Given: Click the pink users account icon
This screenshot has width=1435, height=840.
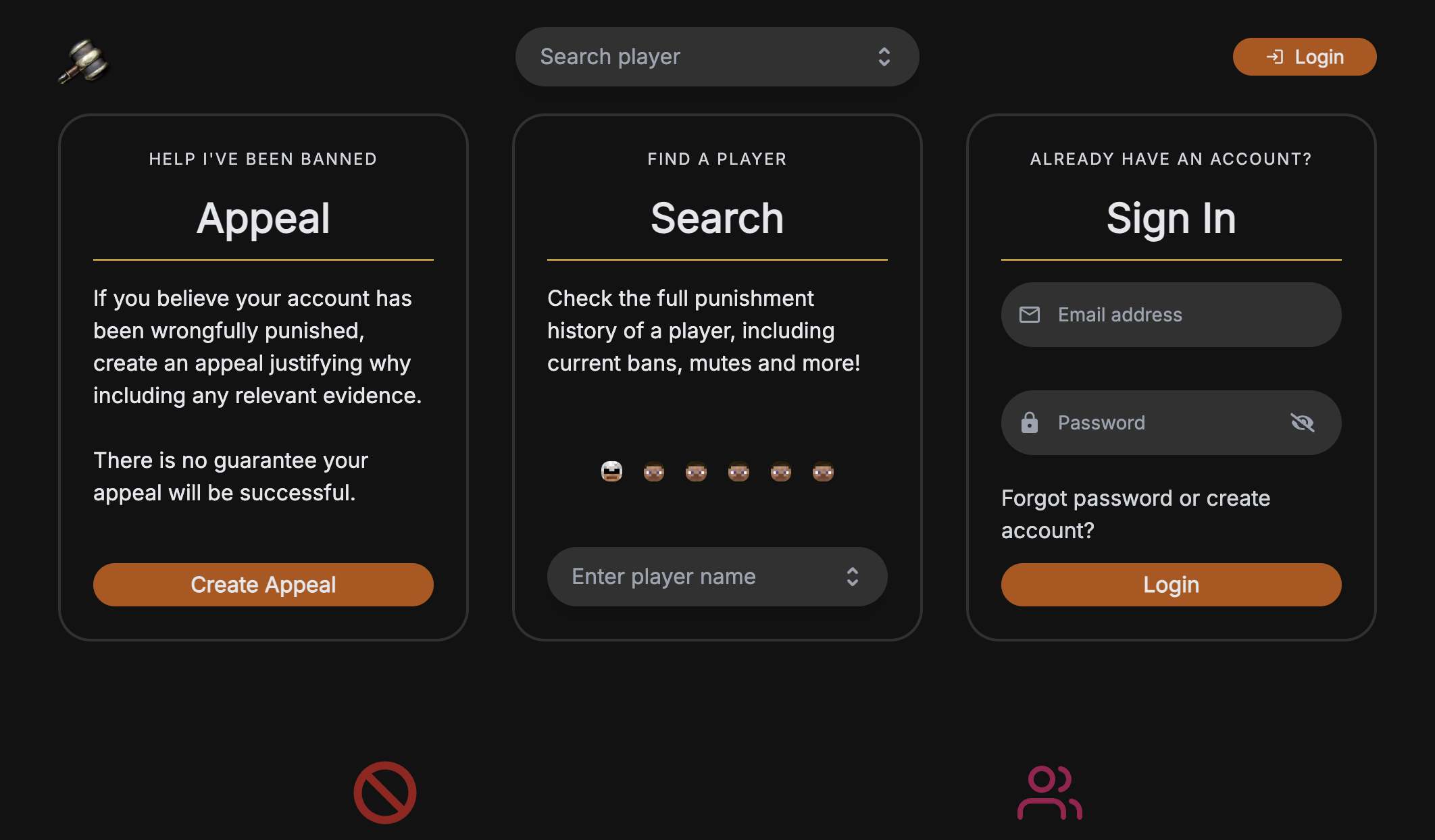Looking at the screenshot, I should point(1051,793).
